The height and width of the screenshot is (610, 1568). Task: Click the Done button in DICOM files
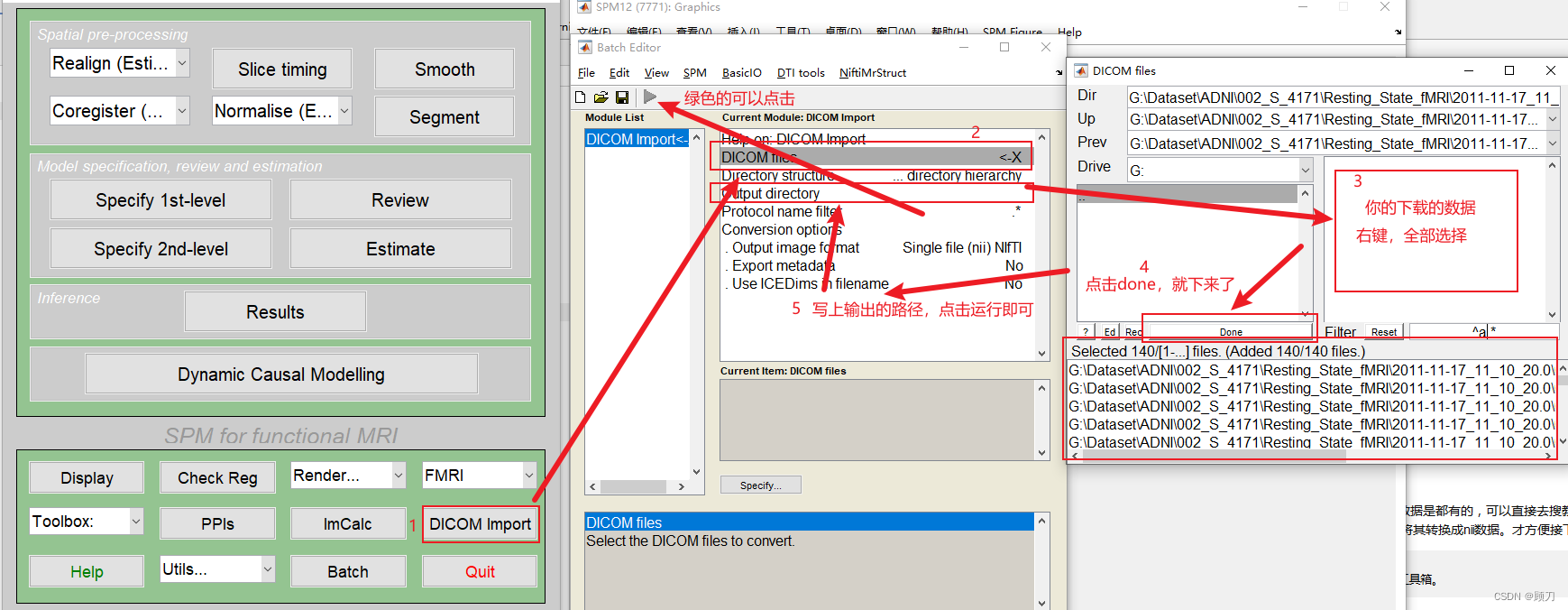(1230, 331)
